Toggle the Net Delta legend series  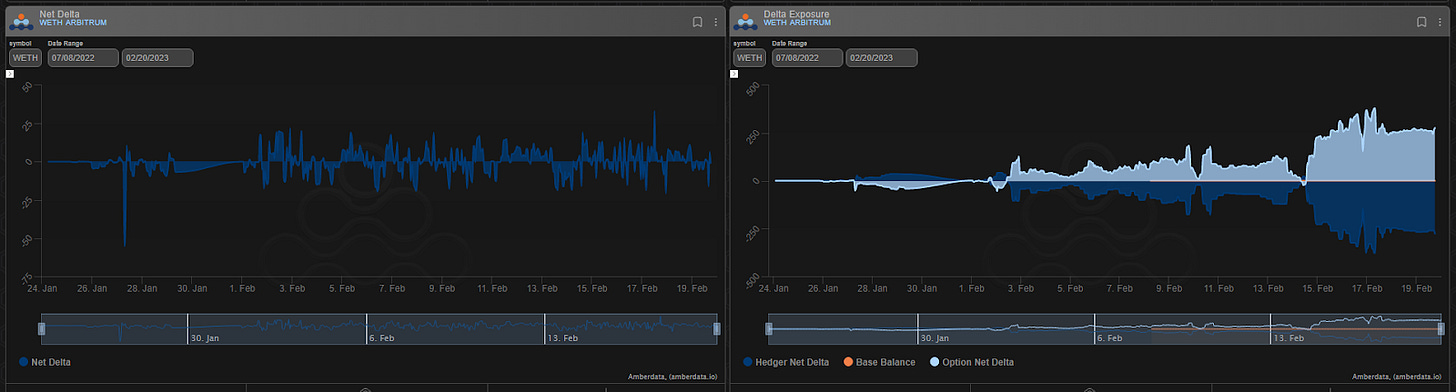tap(45, 361)
